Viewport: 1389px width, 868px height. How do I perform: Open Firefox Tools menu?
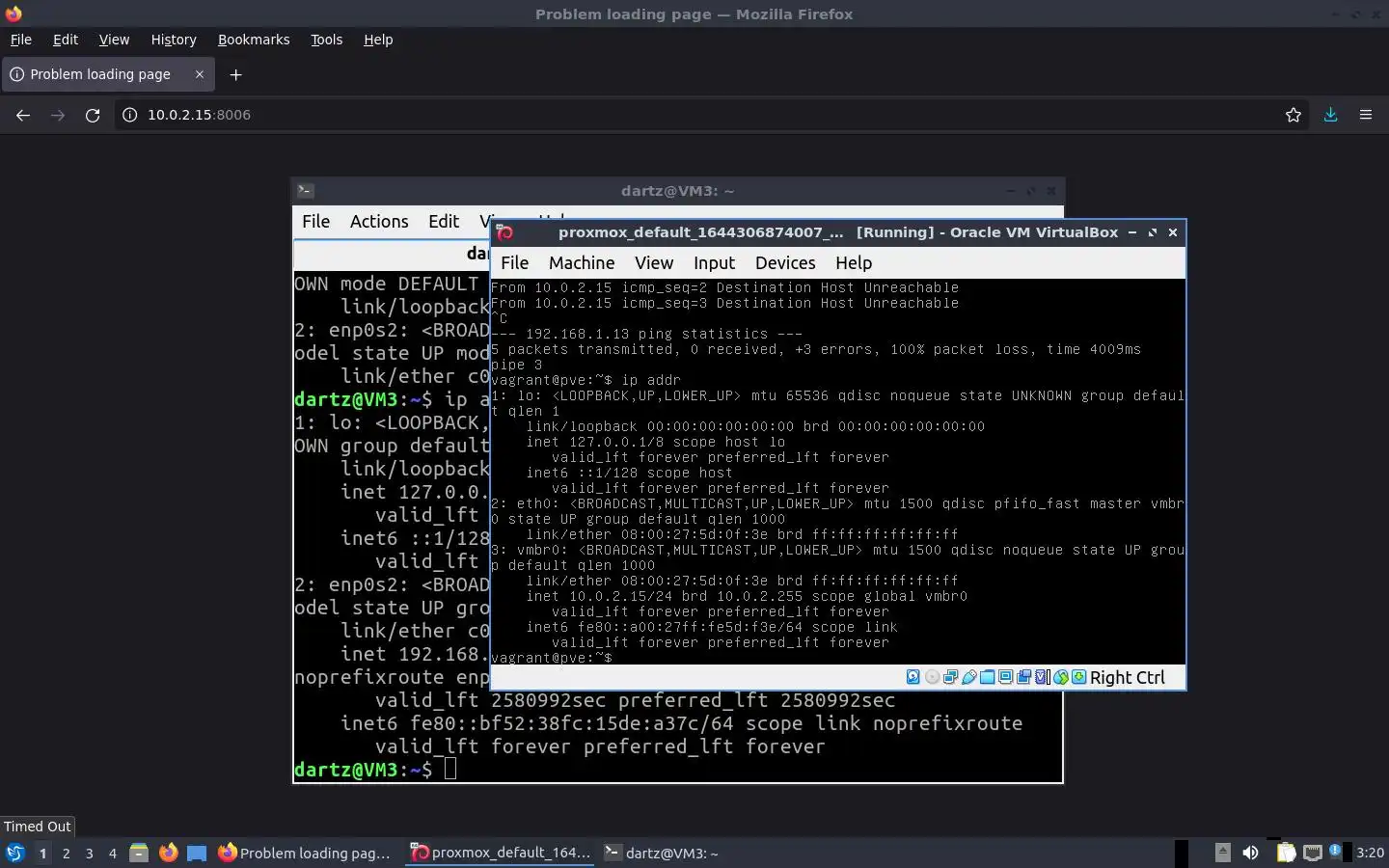(x=327, y=40)
